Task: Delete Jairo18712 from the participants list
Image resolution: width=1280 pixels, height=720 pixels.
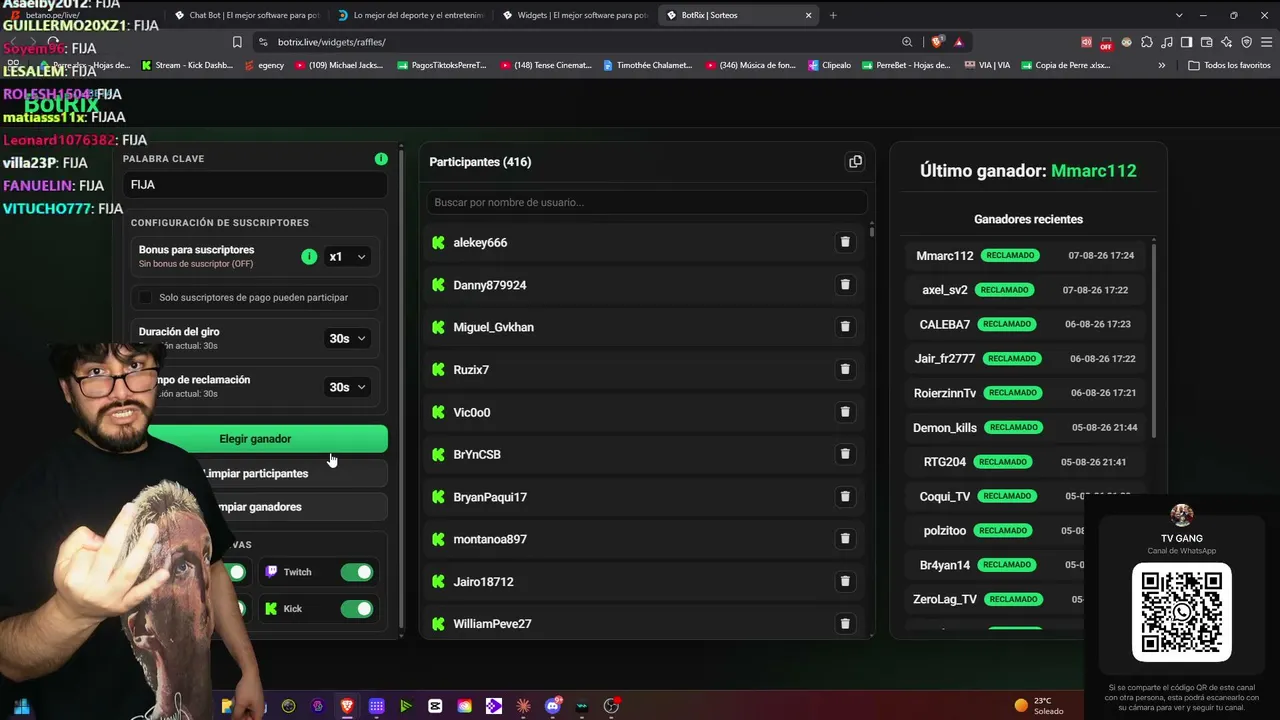Action: click(845, 581)
